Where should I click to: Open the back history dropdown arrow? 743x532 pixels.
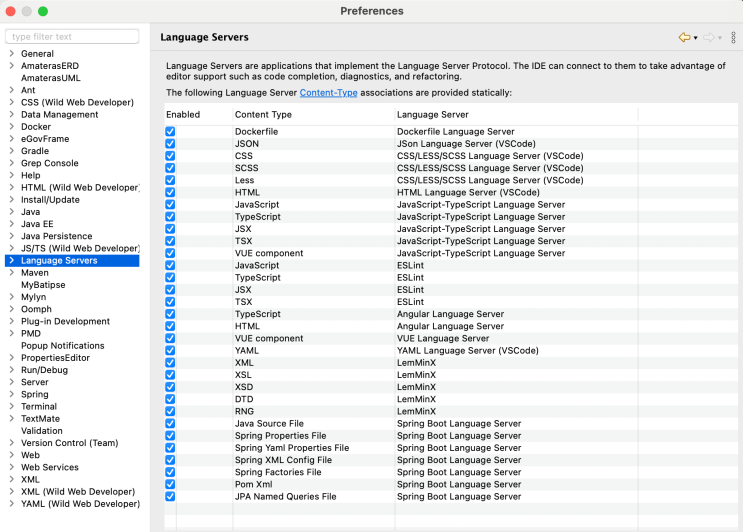pyautogui.click(x=695, y=38)
